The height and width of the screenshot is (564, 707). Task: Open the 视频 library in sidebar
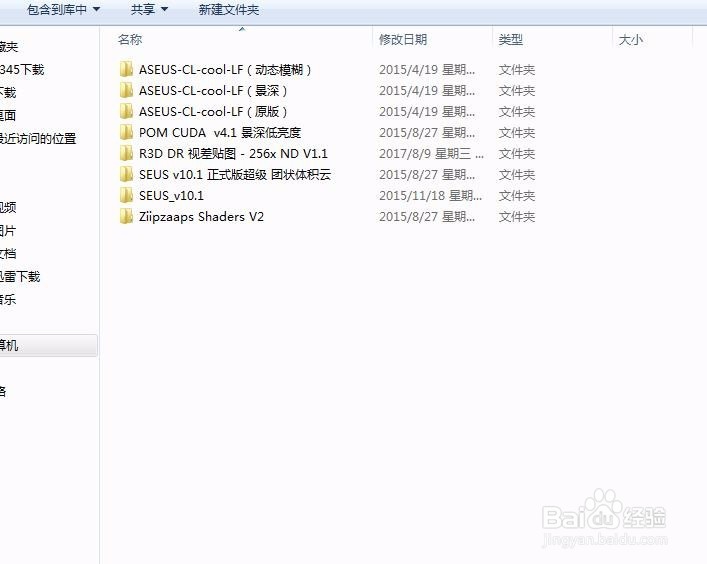pos(8,207)
